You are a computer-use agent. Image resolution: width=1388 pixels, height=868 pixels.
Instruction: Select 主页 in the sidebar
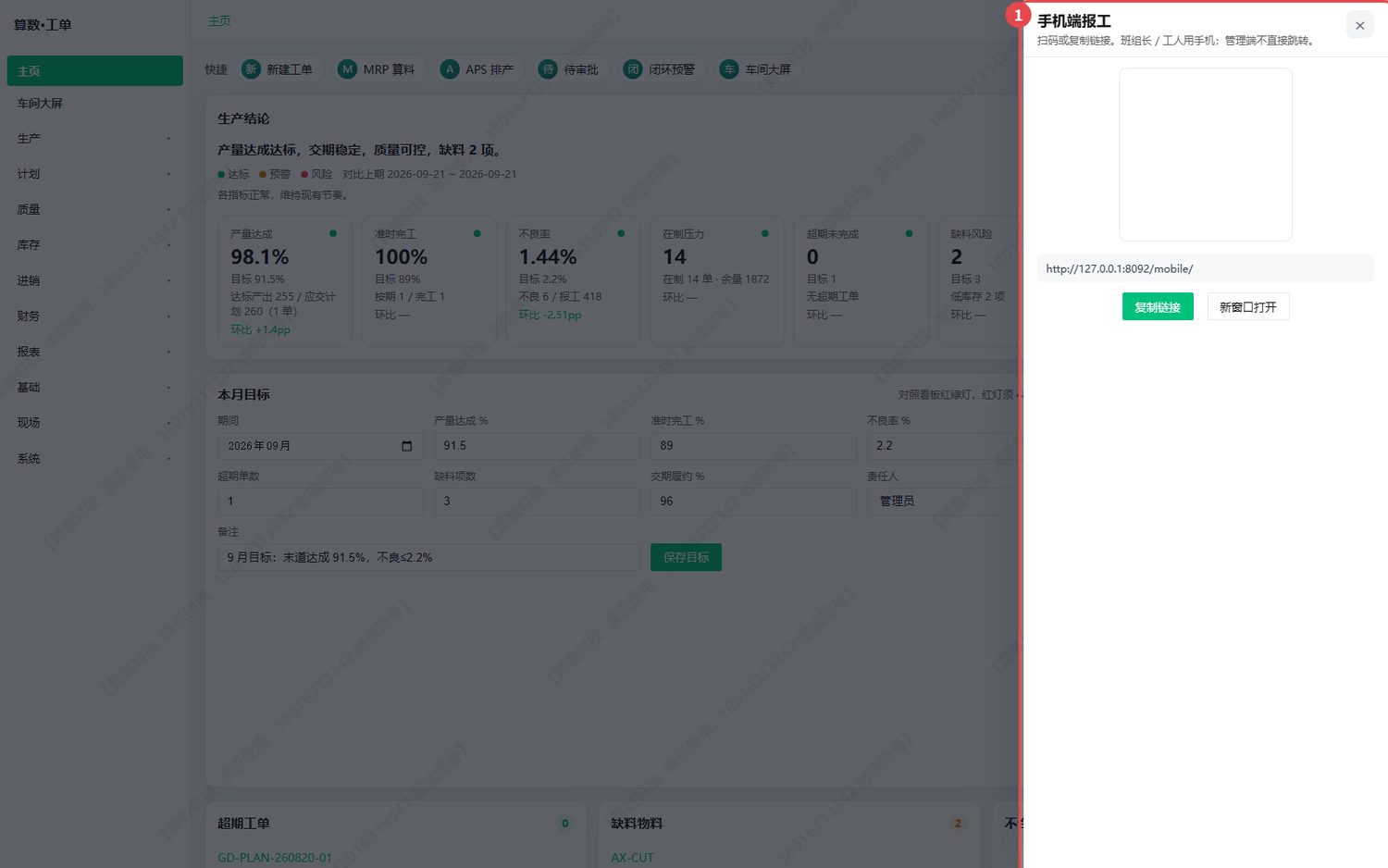[94, 71]
